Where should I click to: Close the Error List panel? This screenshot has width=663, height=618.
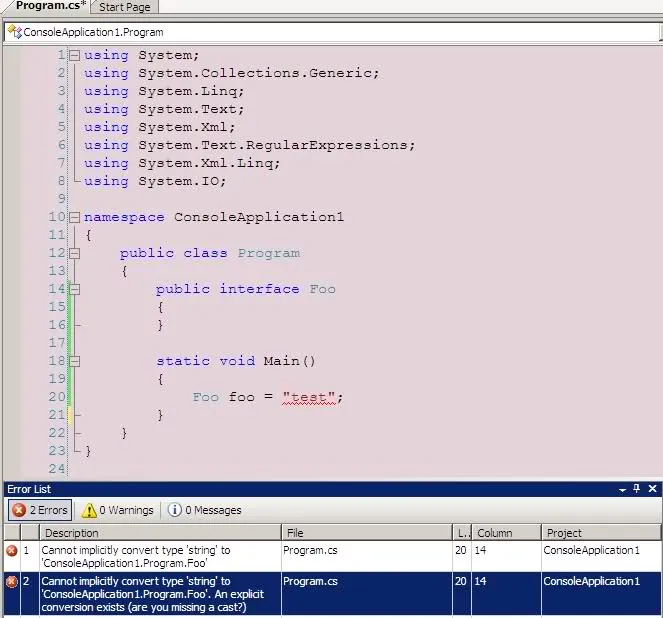click(x=652, y=489)
